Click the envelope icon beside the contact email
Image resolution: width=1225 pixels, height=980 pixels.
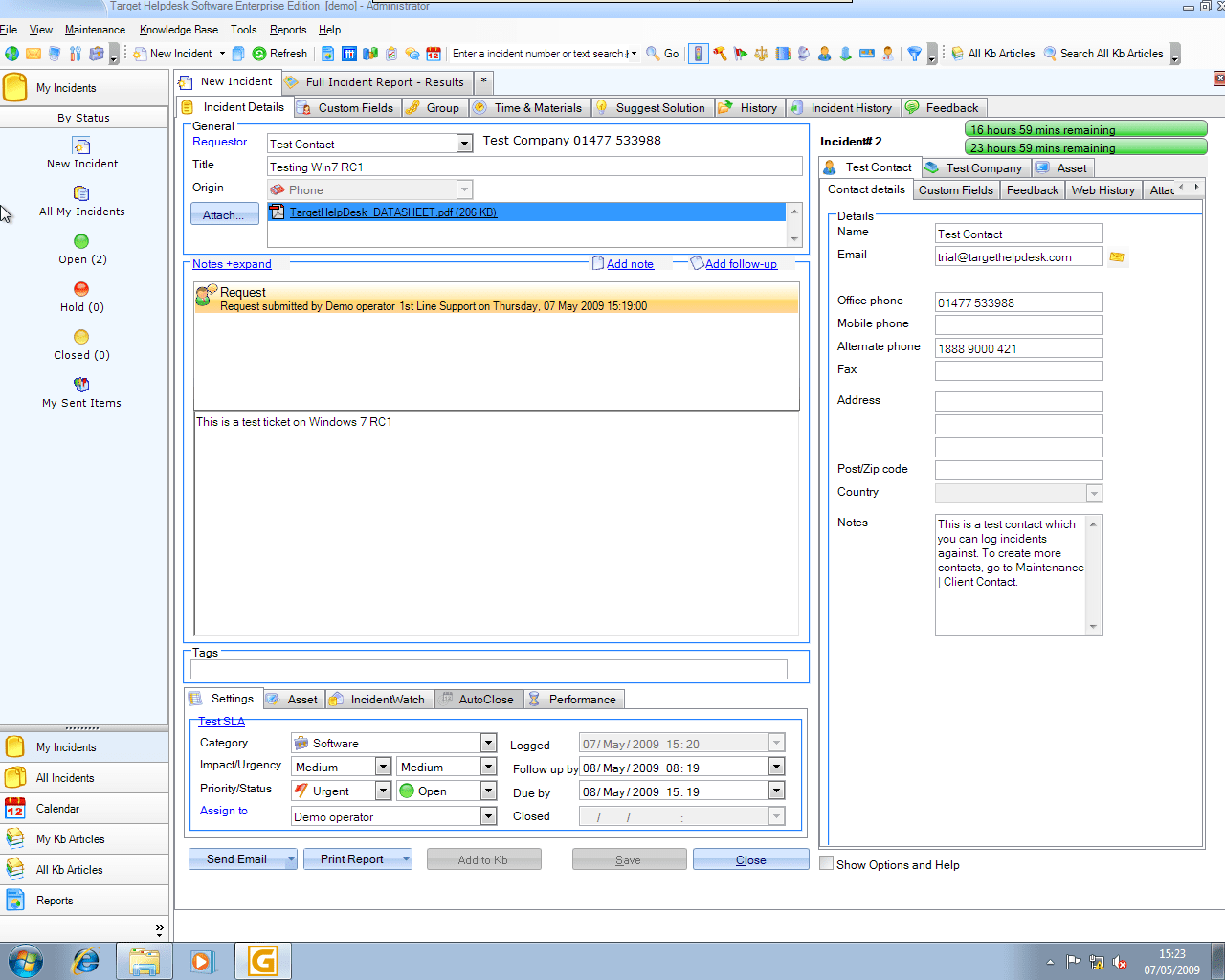pyautogui.click(x=1116, y=256)
